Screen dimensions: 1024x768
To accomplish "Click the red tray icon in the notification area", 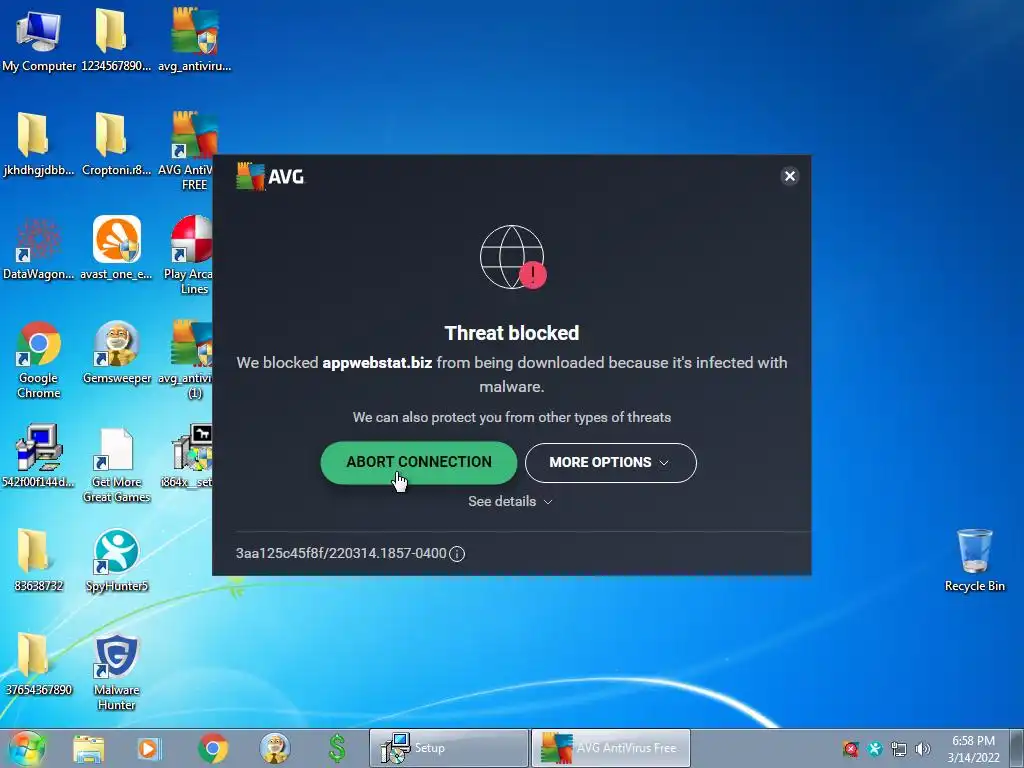I will [x=850, y=749].
